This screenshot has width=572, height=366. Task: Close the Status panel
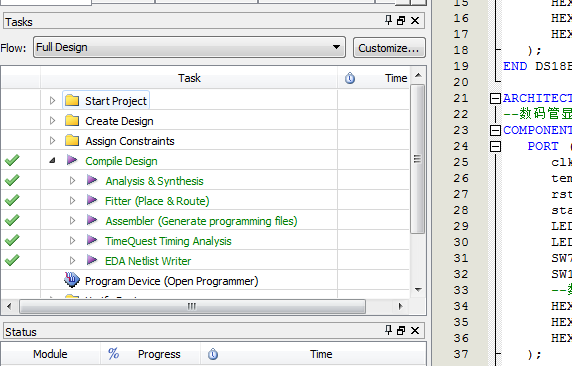tap(415, 331)
